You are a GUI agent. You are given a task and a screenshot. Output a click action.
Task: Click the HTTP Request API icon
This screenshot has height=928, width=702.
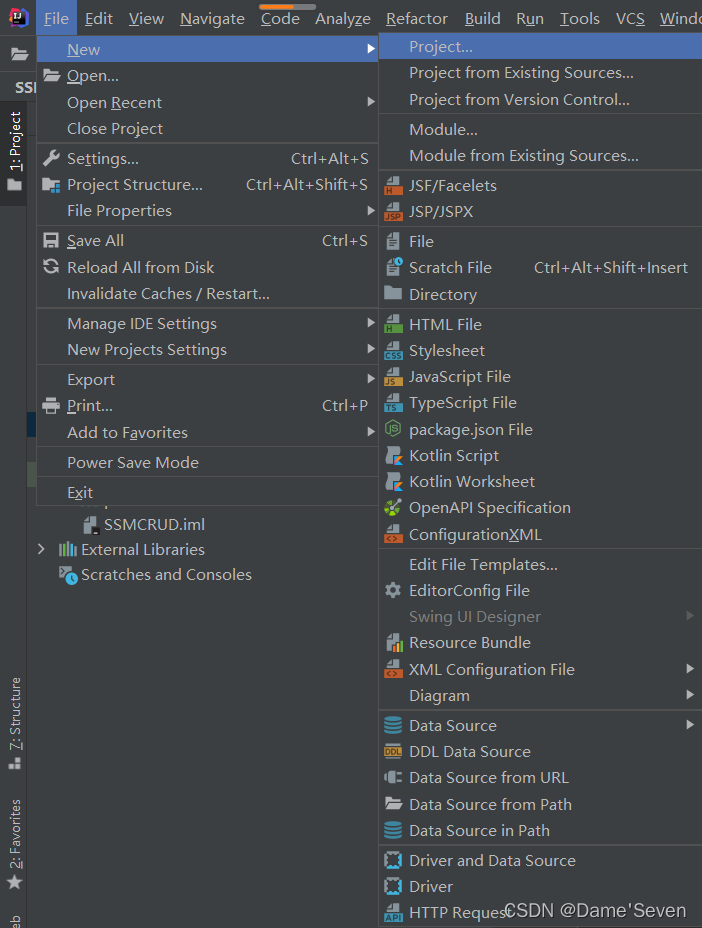click(x=393, y=912)
